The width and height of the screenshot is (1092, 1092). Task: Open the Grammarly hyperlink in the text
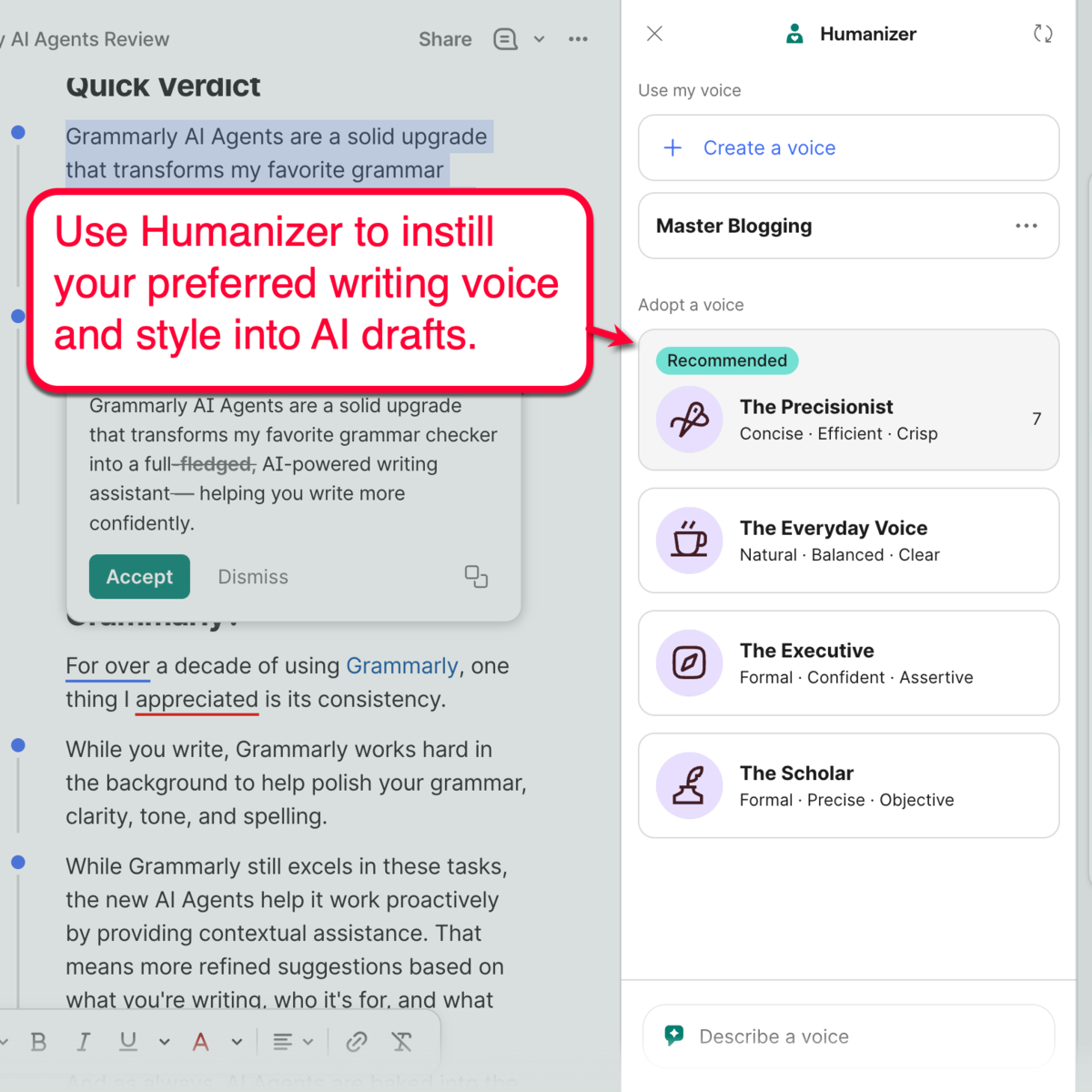[402, 666]
